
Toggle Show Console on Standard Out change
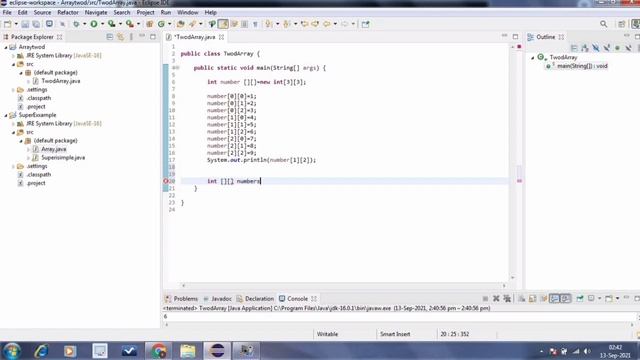click(554, 298)
